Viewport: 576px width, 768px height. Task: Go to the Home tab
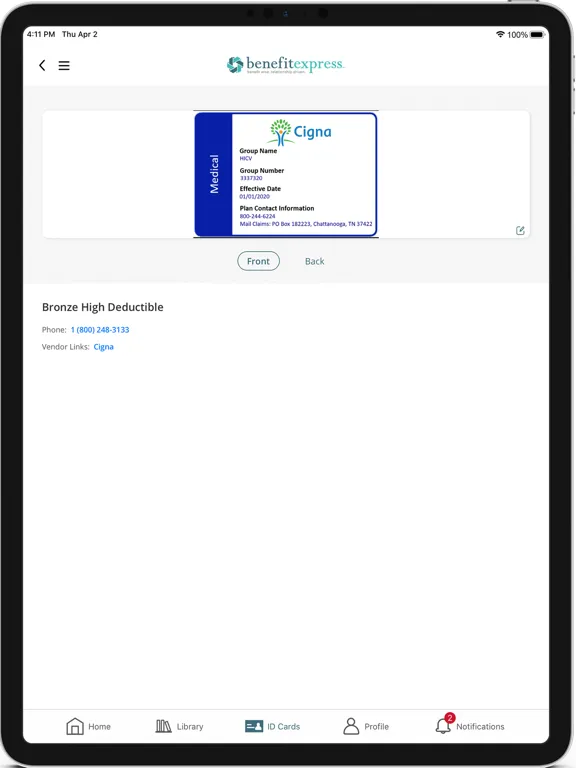tap(89, 726)
